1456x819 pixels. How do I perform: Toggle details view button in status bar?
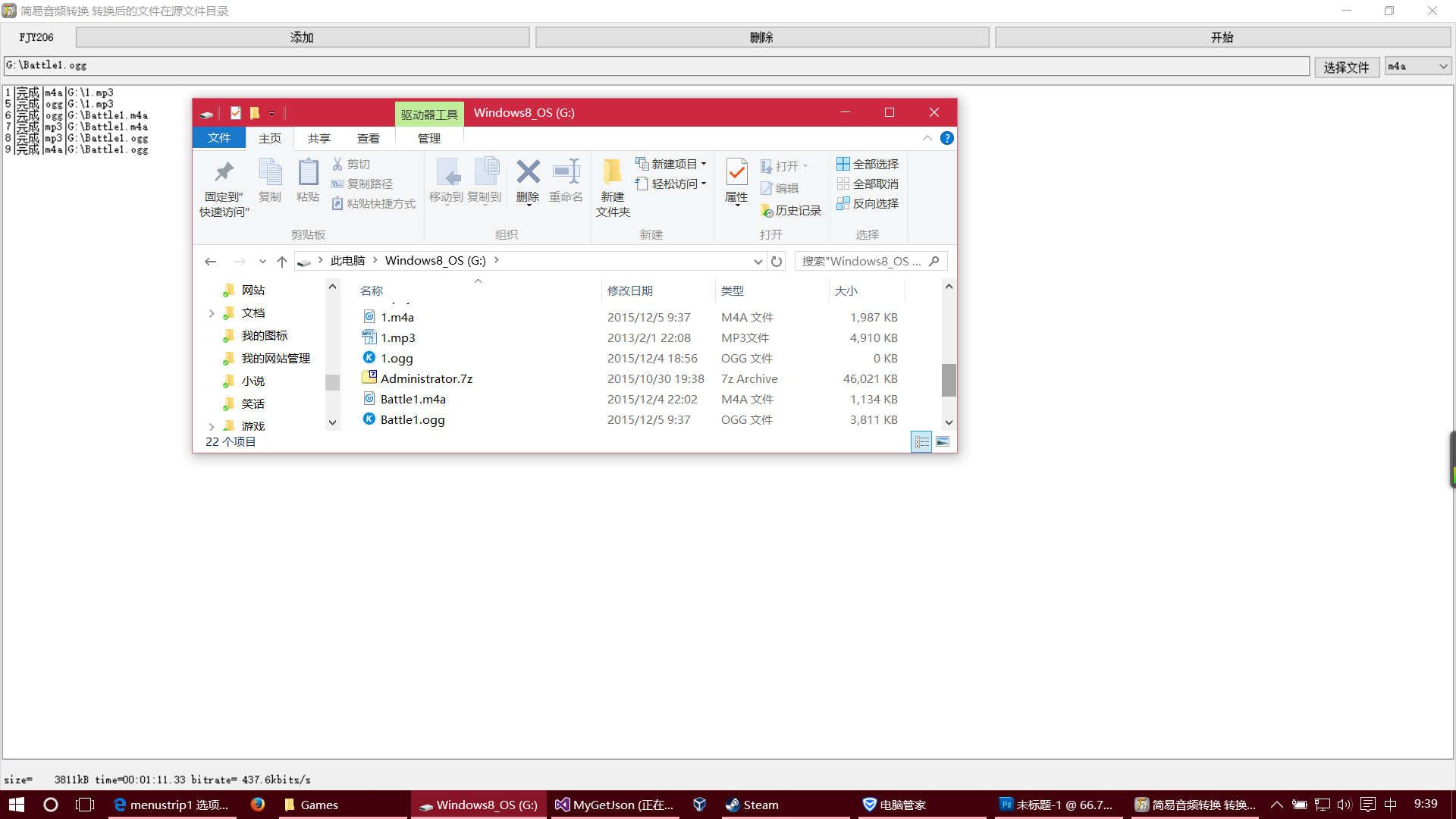pos(921,441)
